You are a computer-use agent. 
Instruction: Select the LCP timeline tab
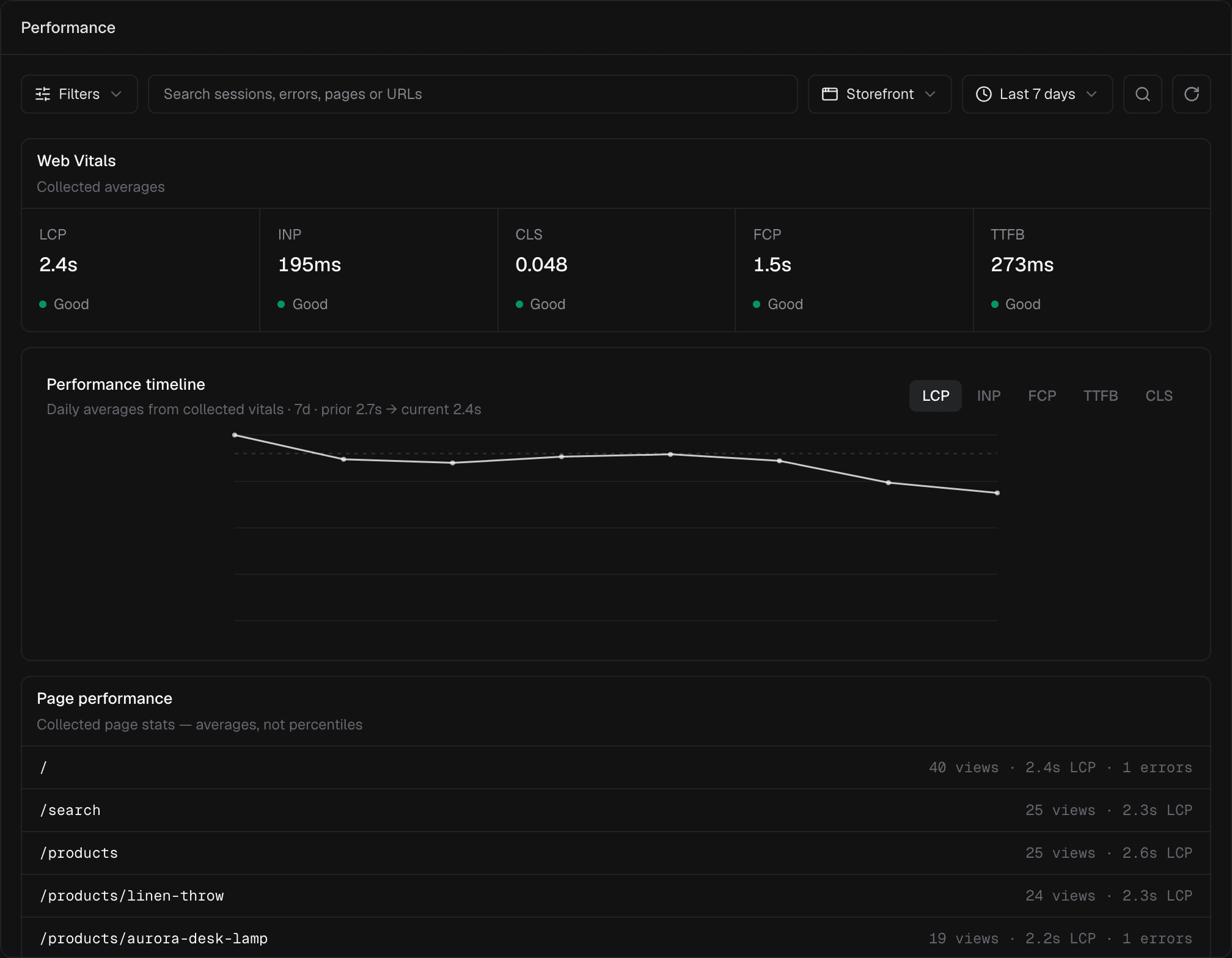point(935,396)
